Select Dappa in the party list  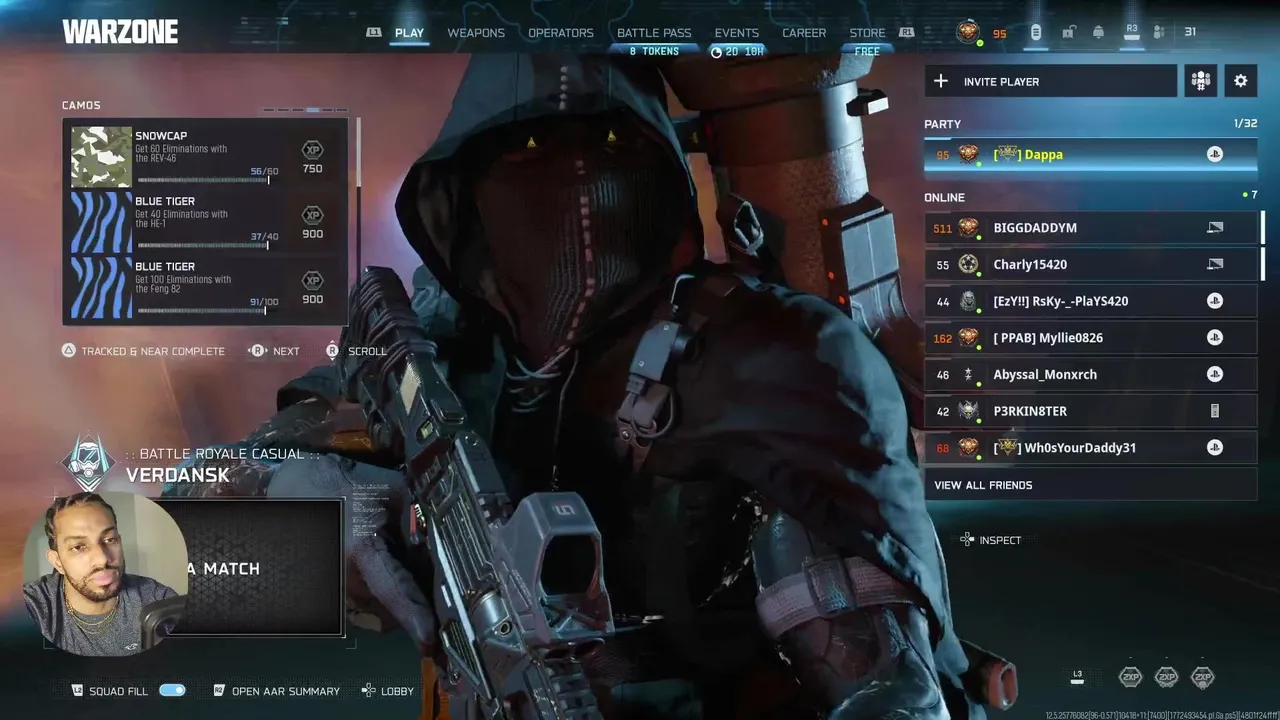tap(1090, 155)
